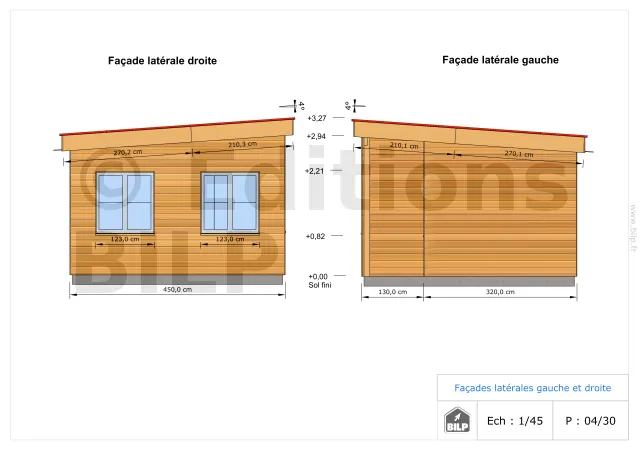
Task: Click the 210,3 cm roof dimension
Action: pyautogui.click(x=243, y=145)
